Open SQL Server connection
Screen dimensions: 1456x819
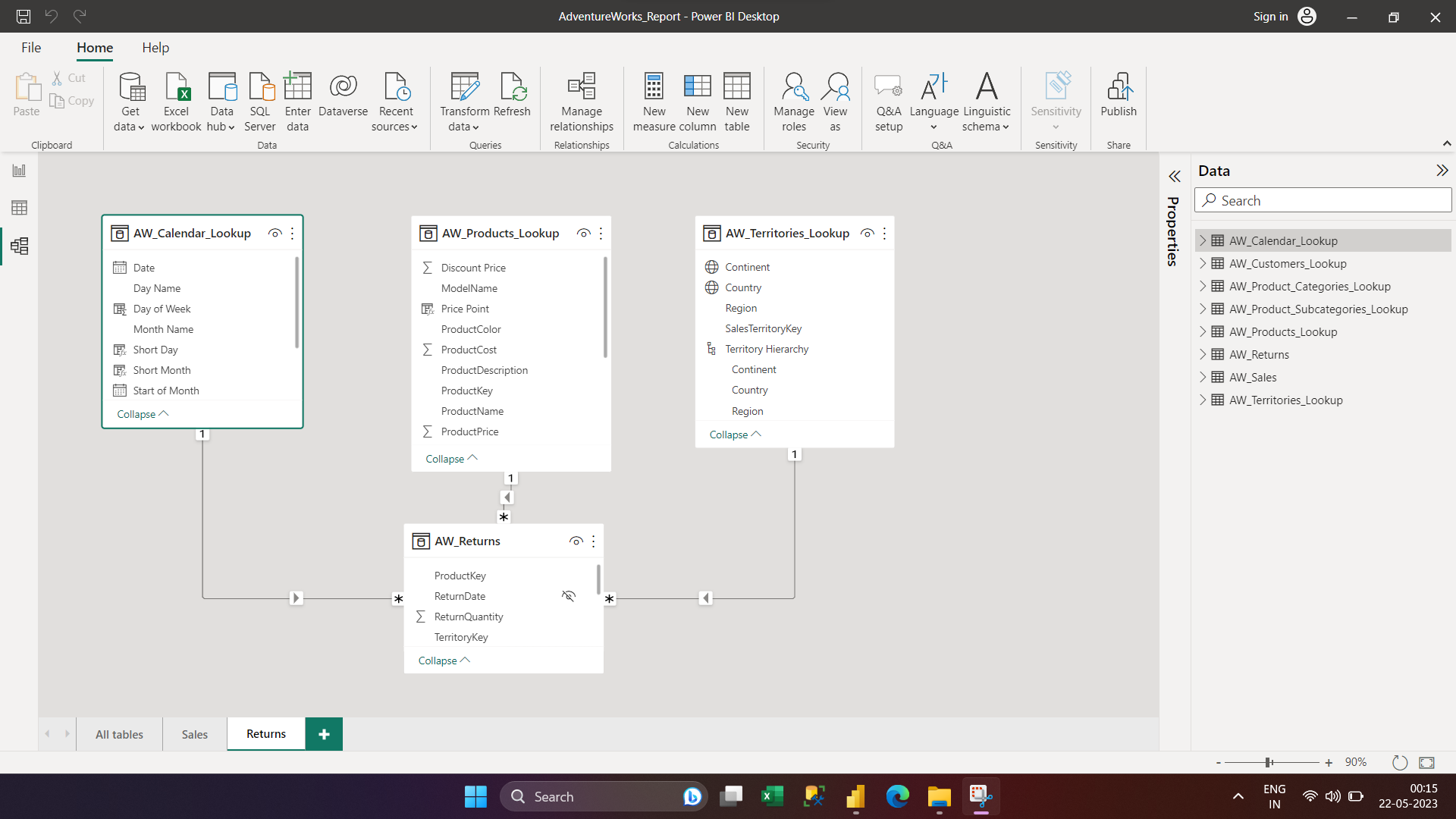tap(260, 102)
